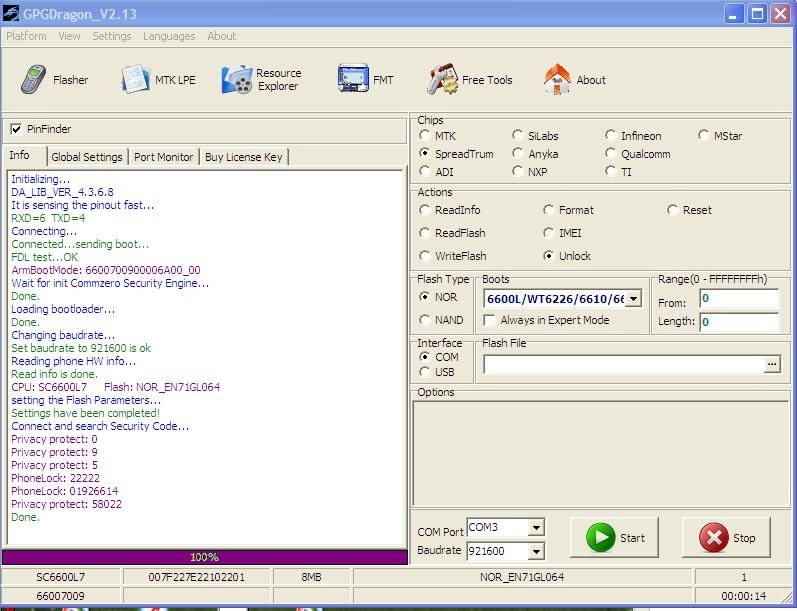Open the Buy License Key tab
Screen dimensions: 797x611
click(243, 157)
